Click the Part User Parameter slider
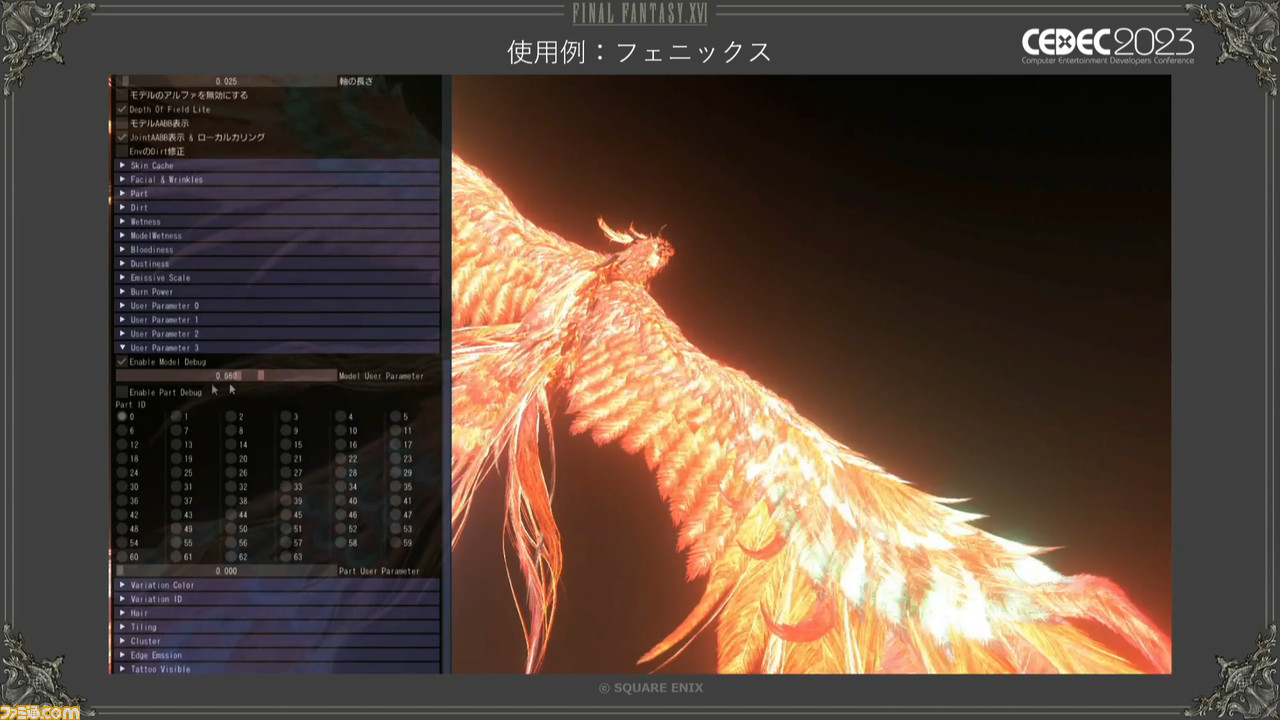Screen dimensions: 1280x720 [x=226, y=570]
